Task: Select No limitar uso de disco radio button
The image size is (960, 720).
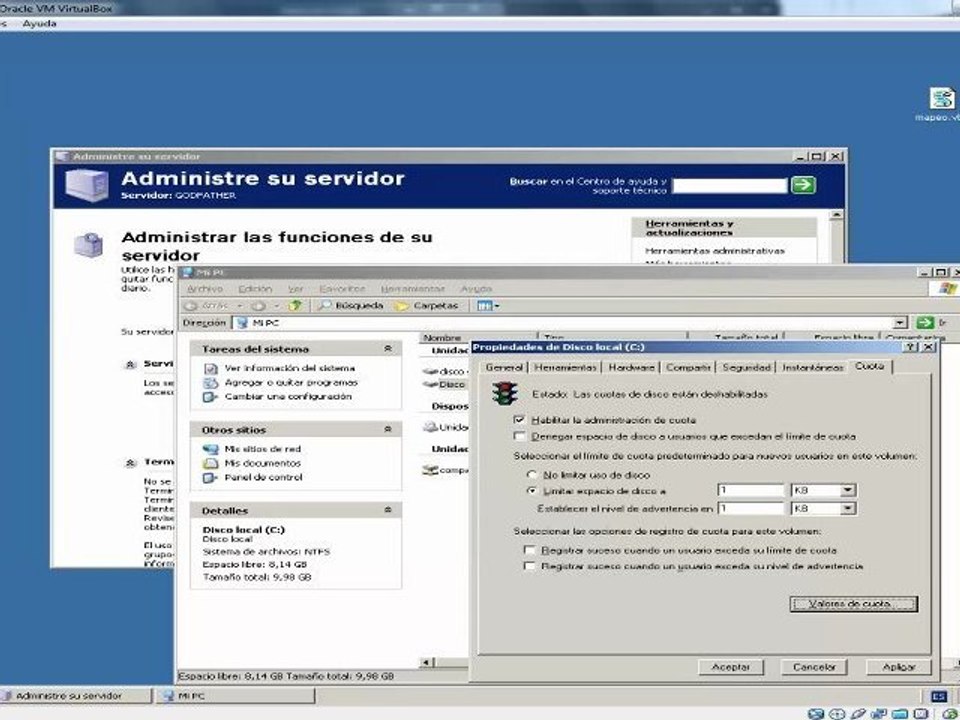Action: pyautogui.click(x=531, y=474)
